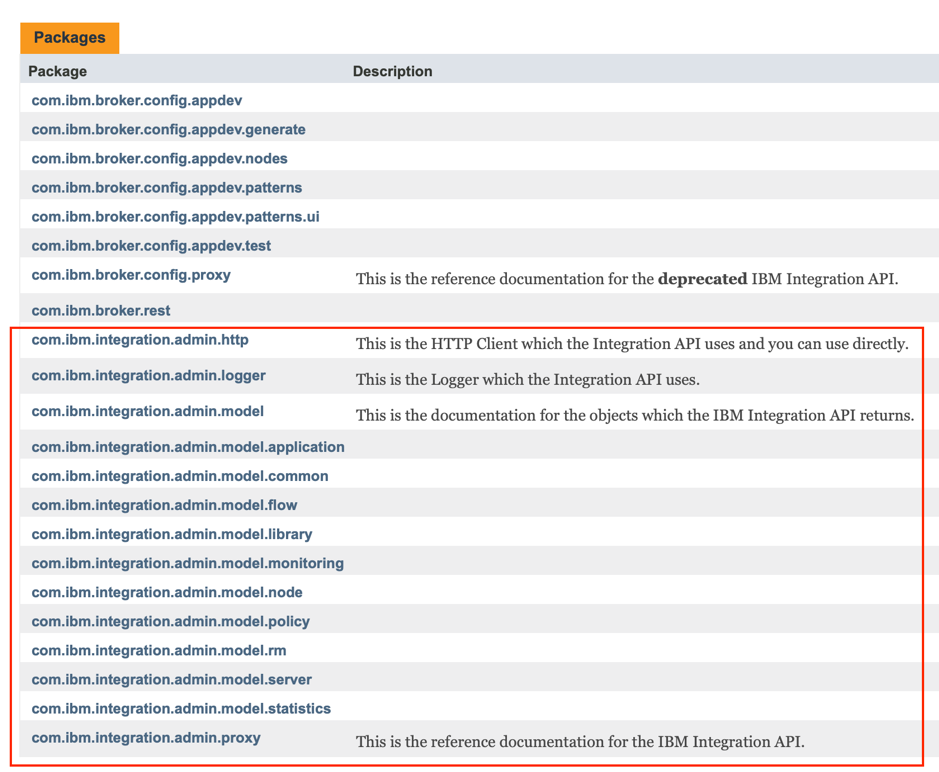The height and width of the screenshot is (772, 939).
Task: Open com.ibm.broker.config.appdev.generate link
Action: (168, 129)
